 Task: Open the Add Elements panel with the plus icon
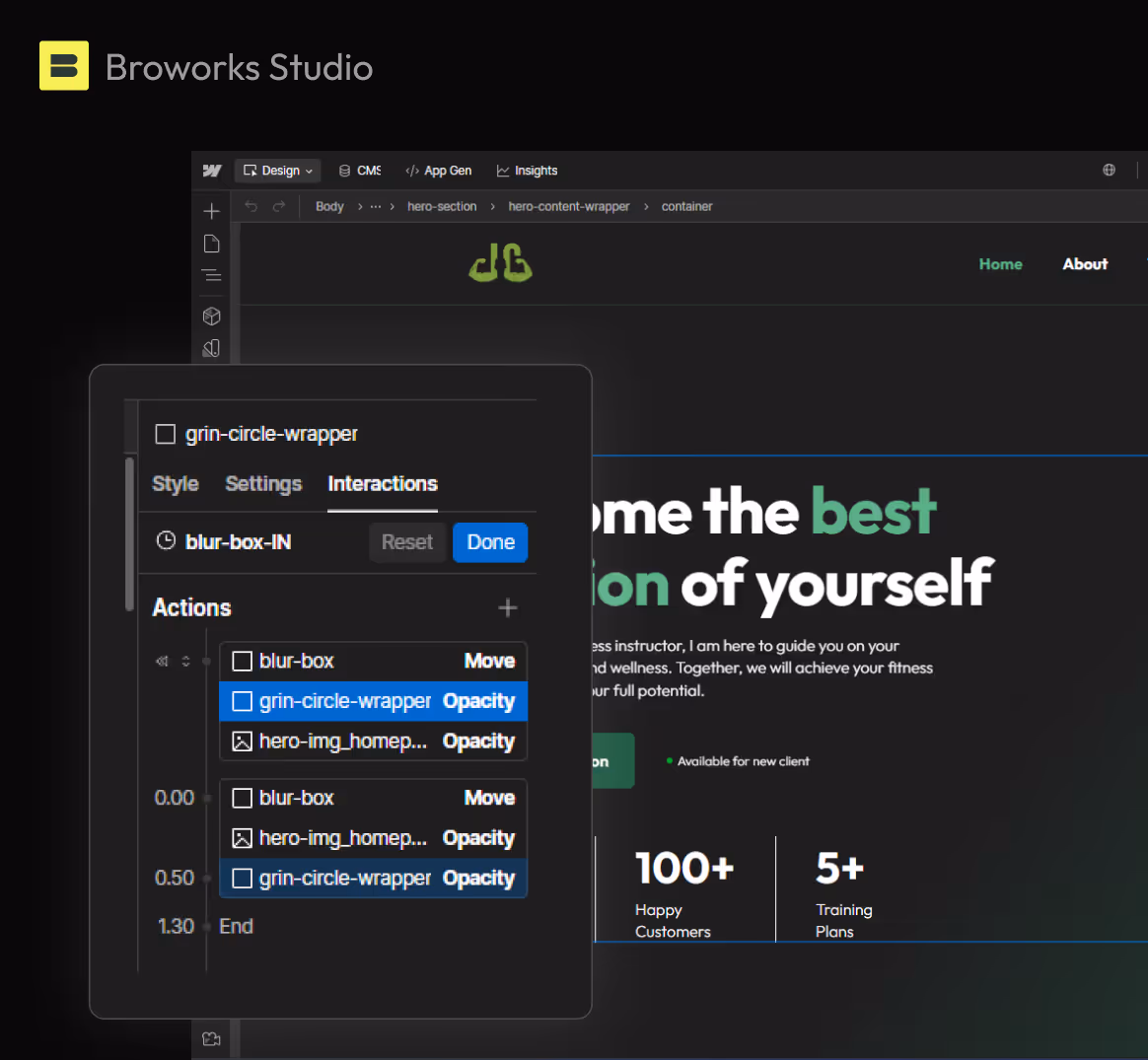[x=211, y=210]
